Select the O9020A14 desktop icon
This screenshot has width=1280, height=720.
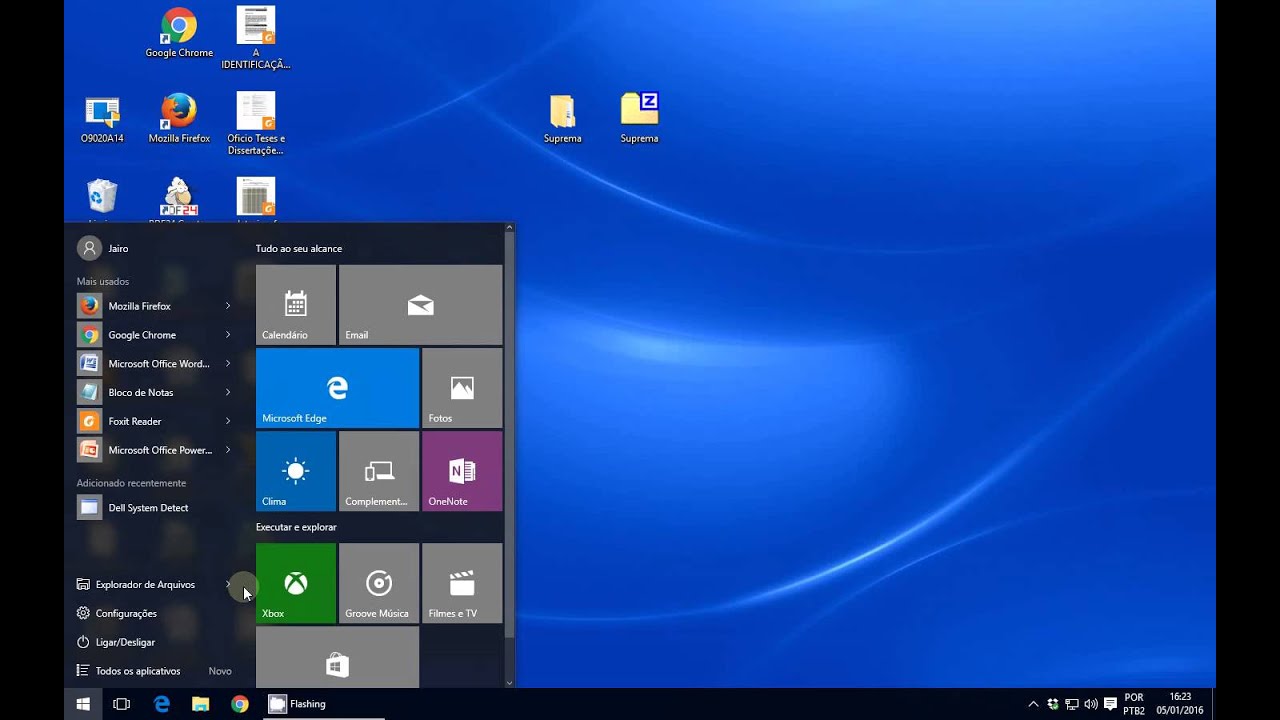[x=102, y=118]
